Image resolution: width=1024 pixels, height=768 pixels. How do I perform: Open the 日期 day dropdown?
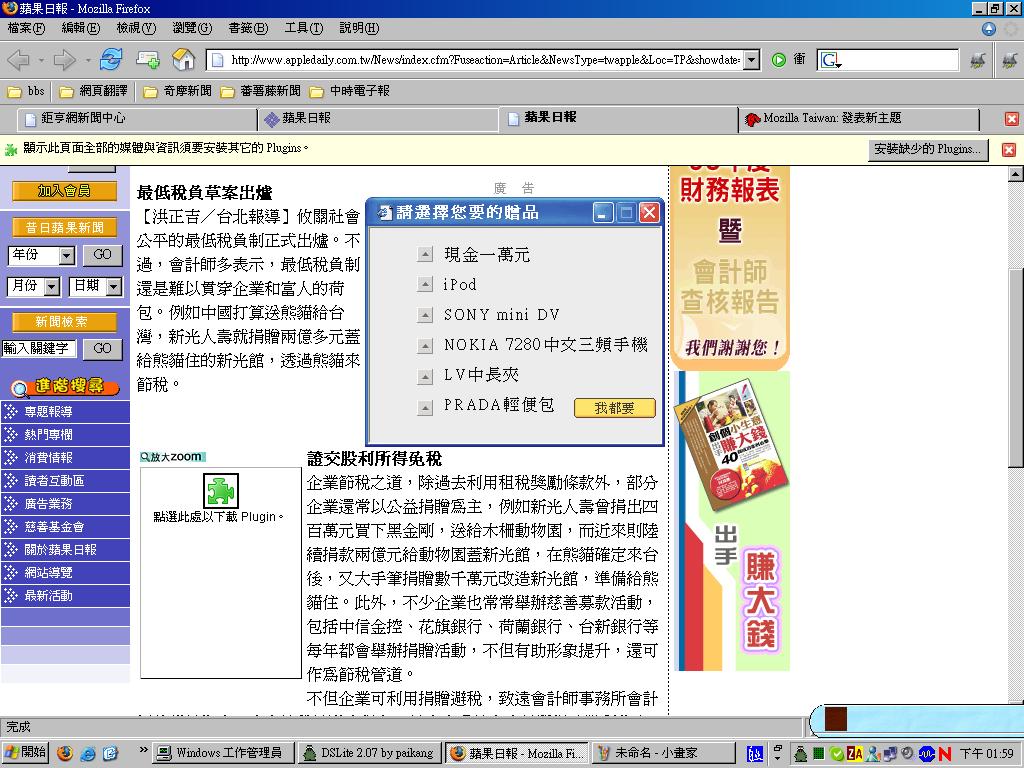click(114, 287)
